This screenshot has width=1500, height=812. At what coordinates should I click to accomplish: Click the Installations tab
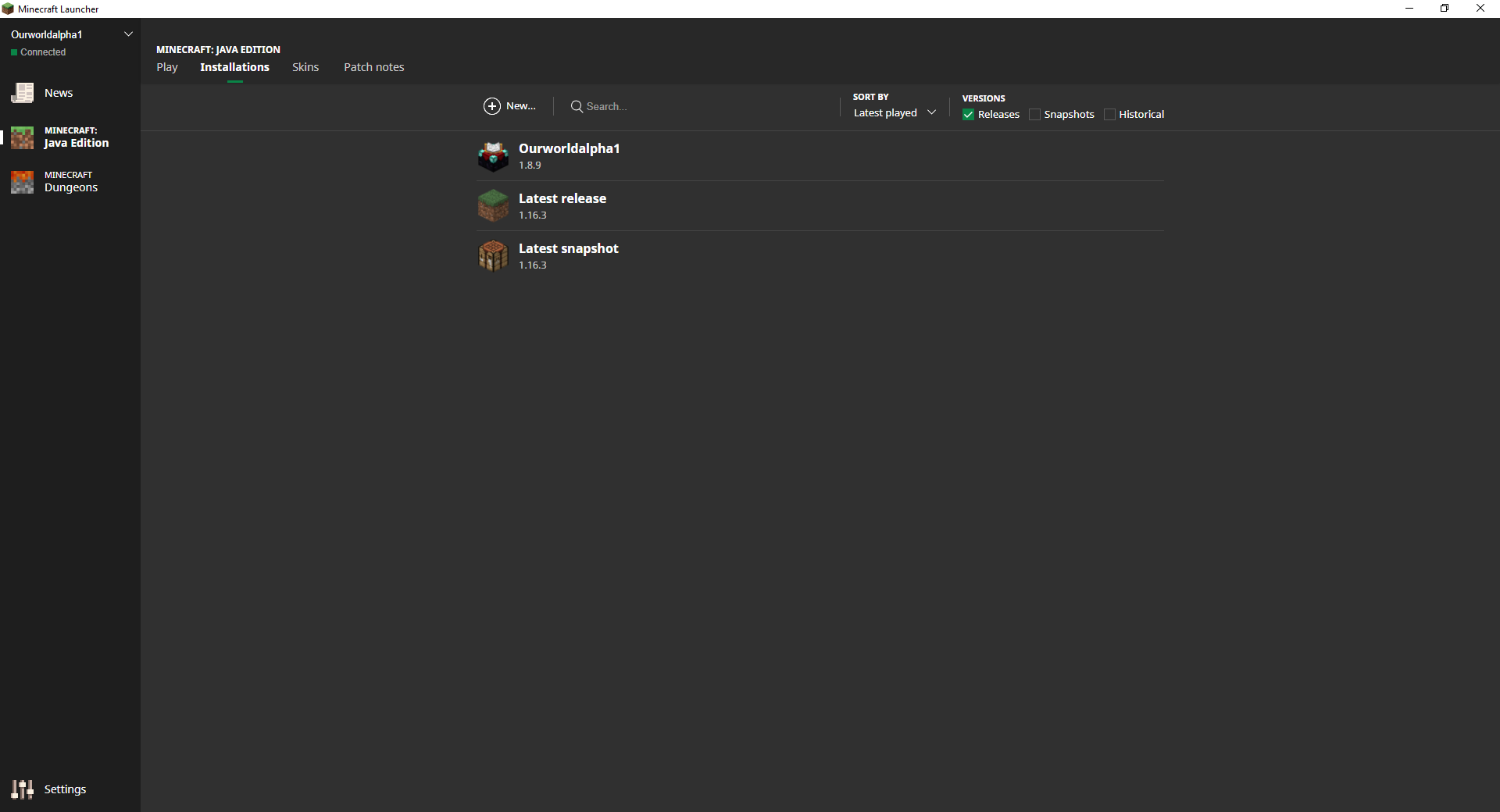[234, 67]
